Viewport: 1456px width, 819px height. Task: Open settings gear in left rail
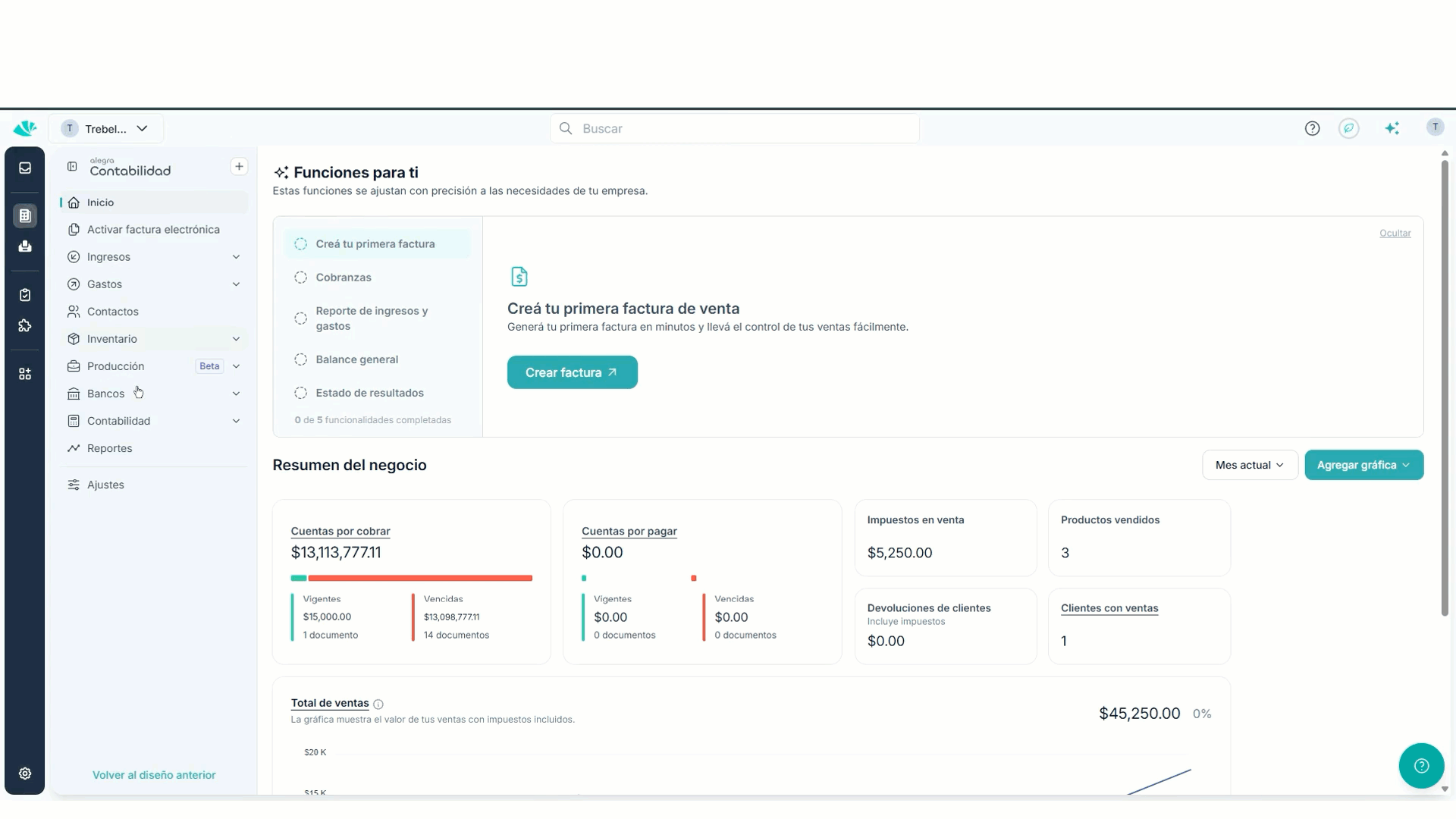point(25,773)
